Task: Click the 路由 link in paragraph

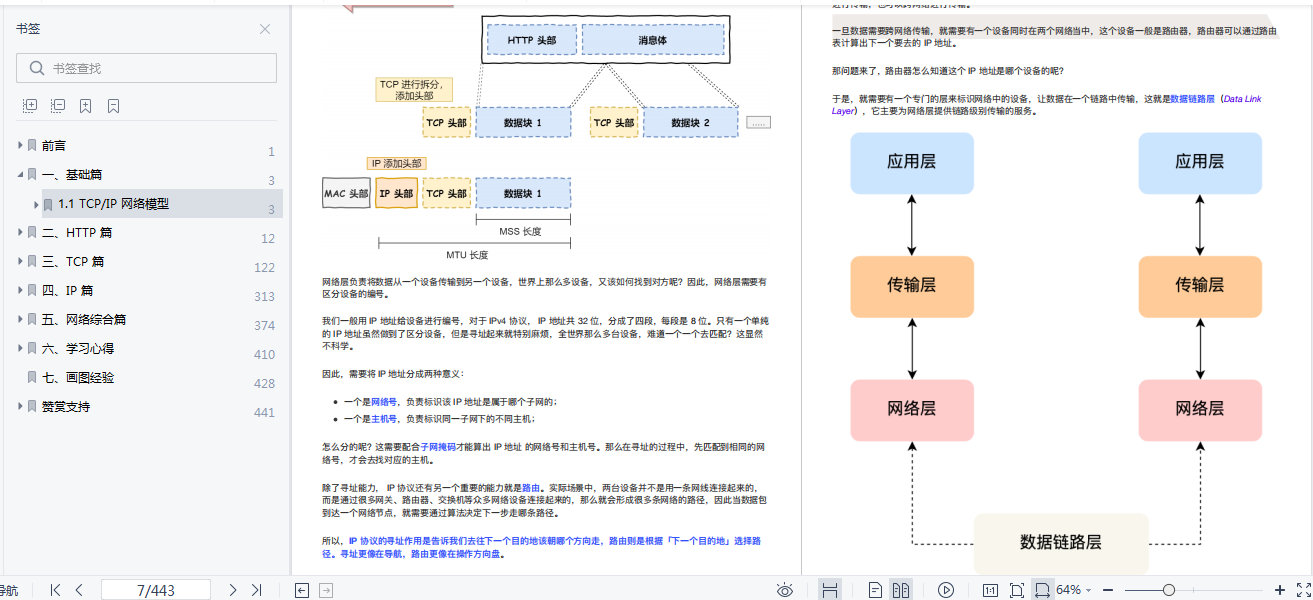Action: pyautogui.click(x=531, y=488)
